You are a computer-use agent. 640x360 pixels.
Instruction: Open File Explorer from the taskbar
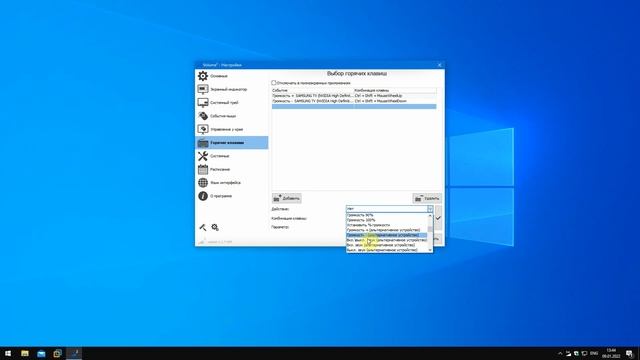(x=24, y=353)
